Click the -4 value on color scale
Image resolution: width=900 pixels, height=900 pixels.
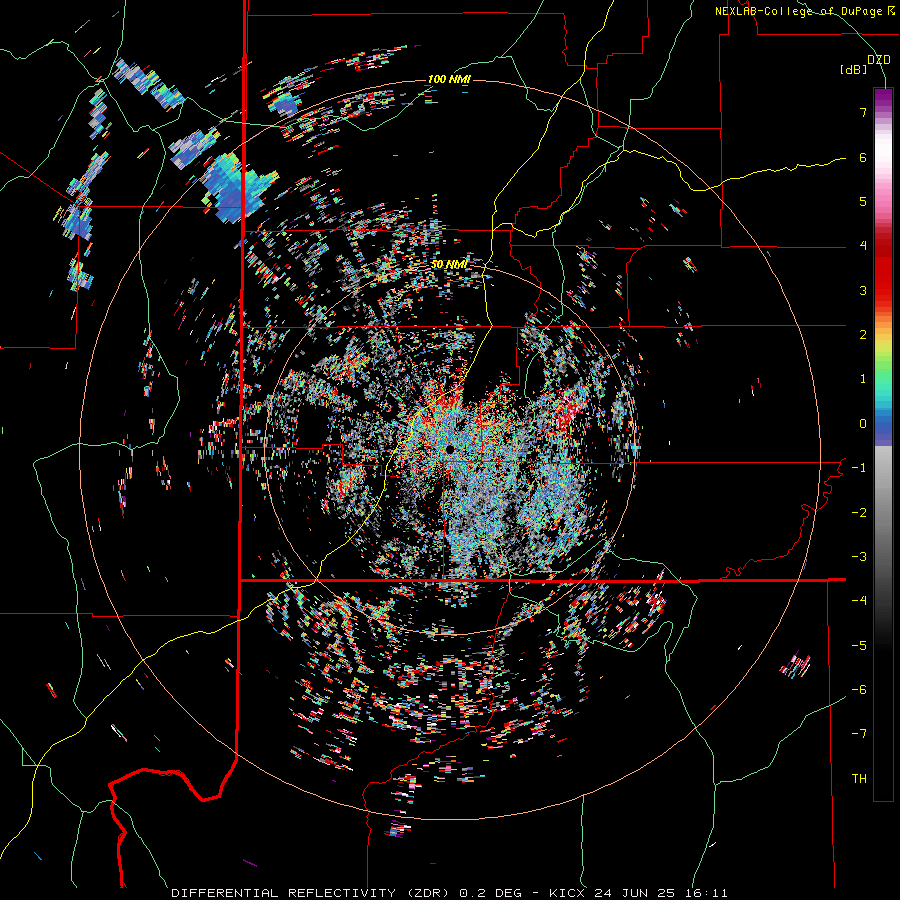859,600
